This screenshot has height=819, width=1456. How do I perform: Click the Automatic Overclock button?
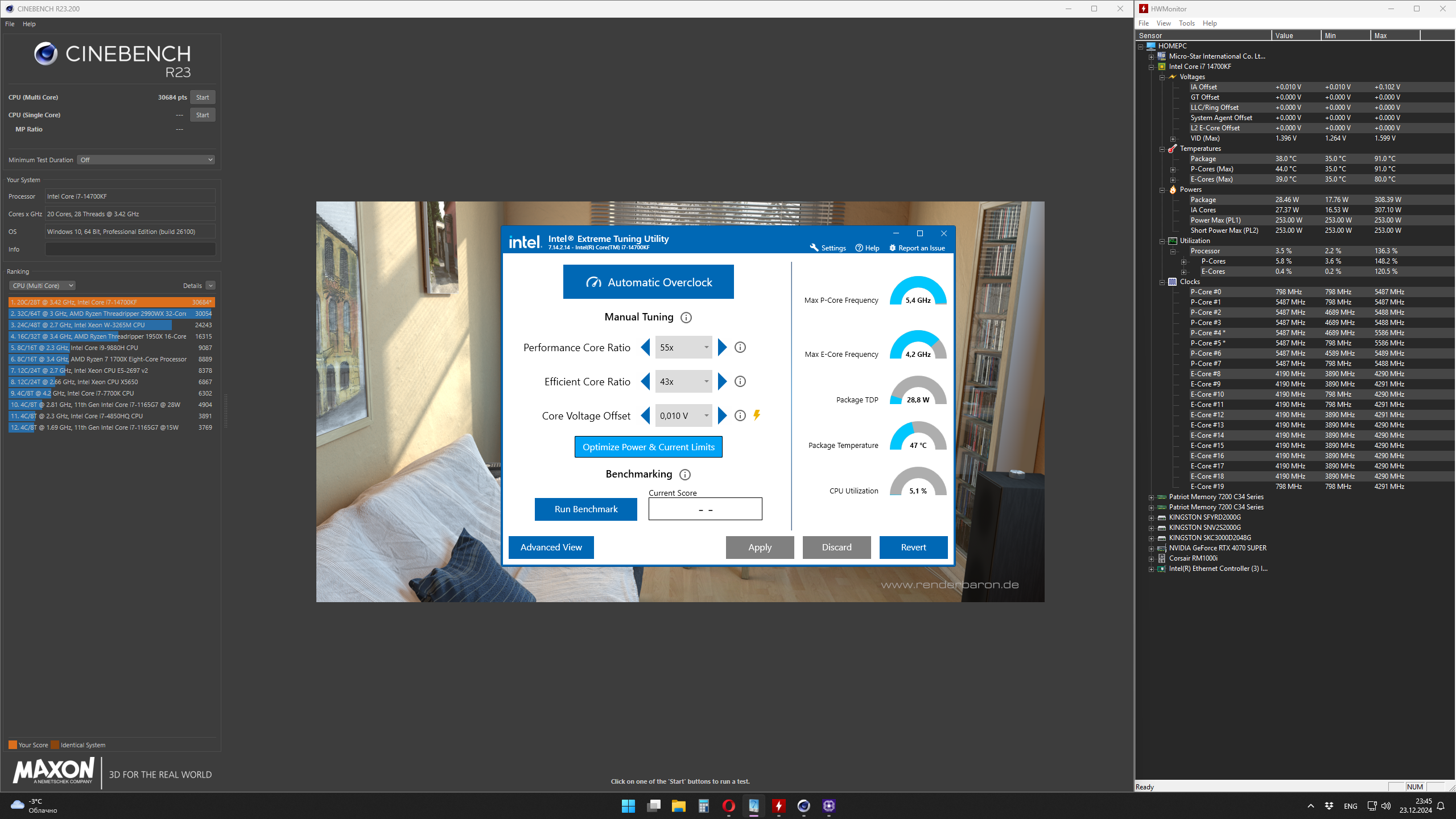point(648,282)
